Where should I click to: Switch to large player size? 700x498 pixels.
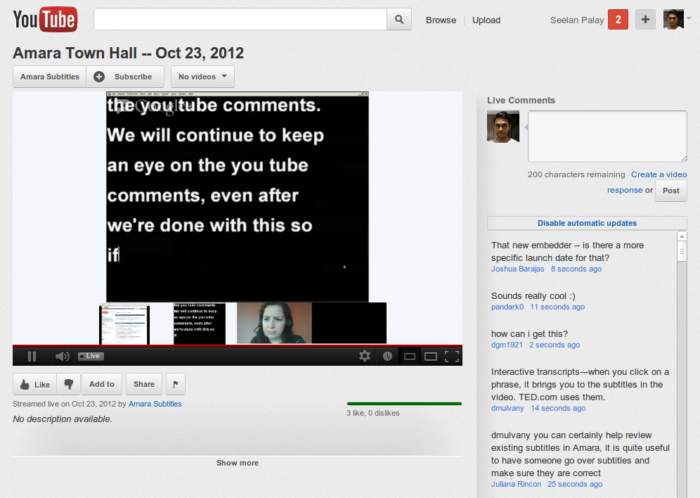tap(430, 356)
